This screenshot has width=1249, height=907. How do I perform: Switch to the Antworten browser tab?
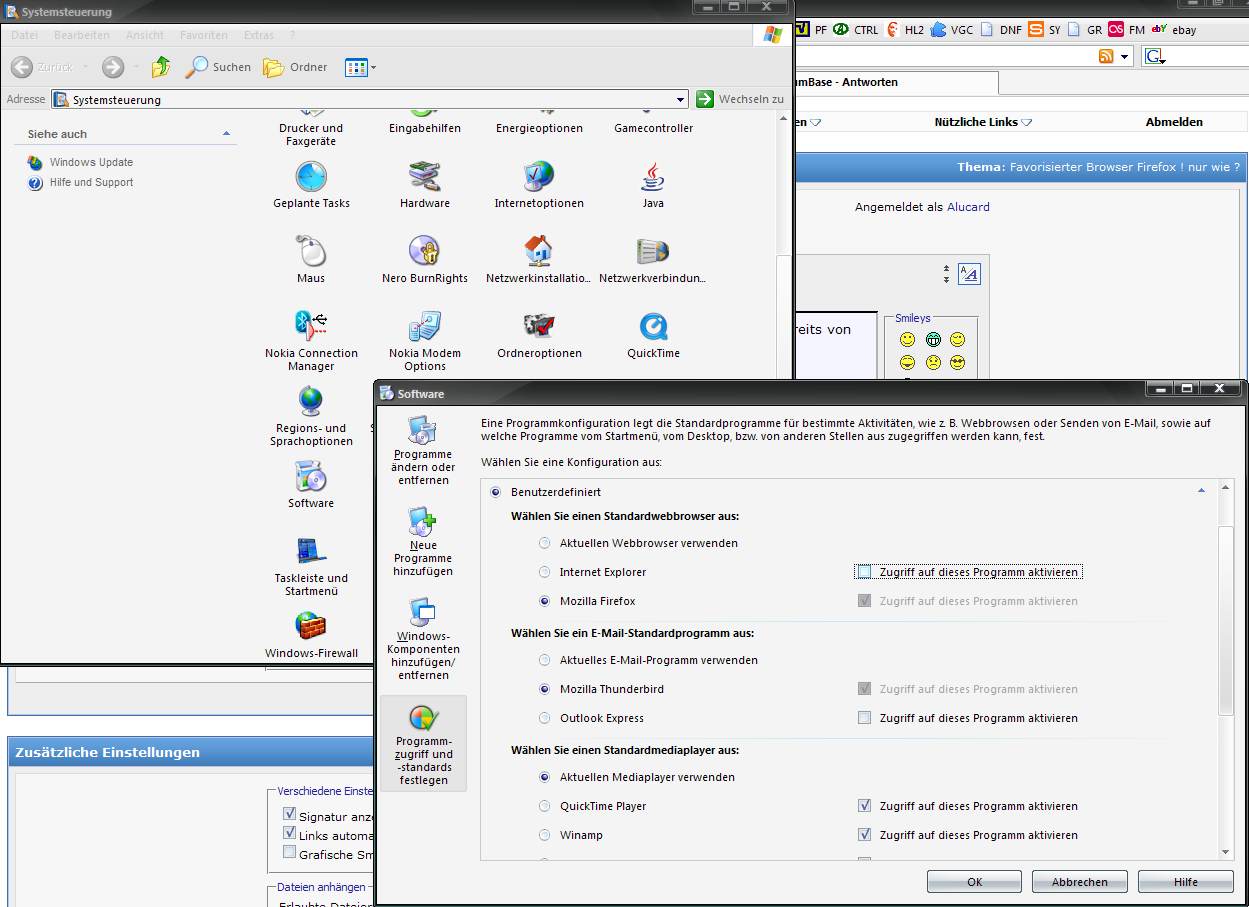(895, 82)
